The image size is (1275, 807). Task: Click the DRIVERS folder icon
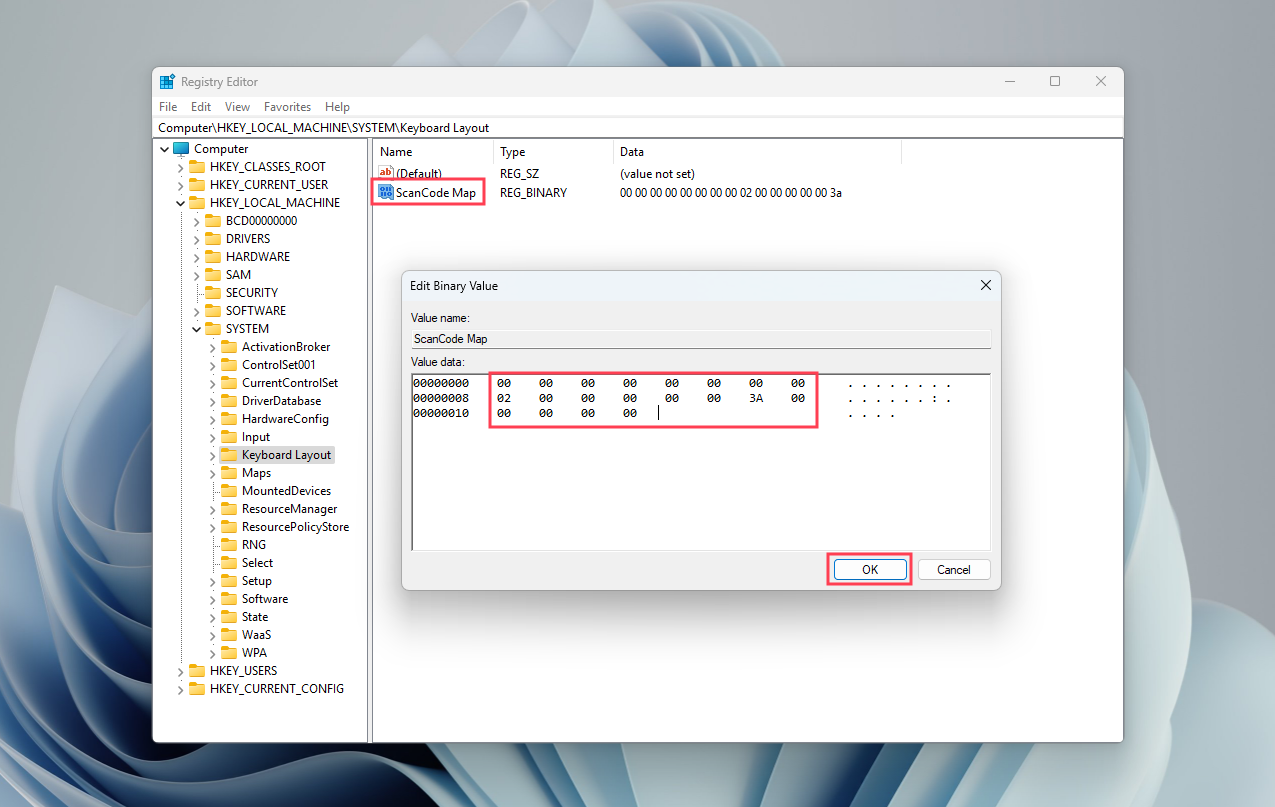[213, 239]
